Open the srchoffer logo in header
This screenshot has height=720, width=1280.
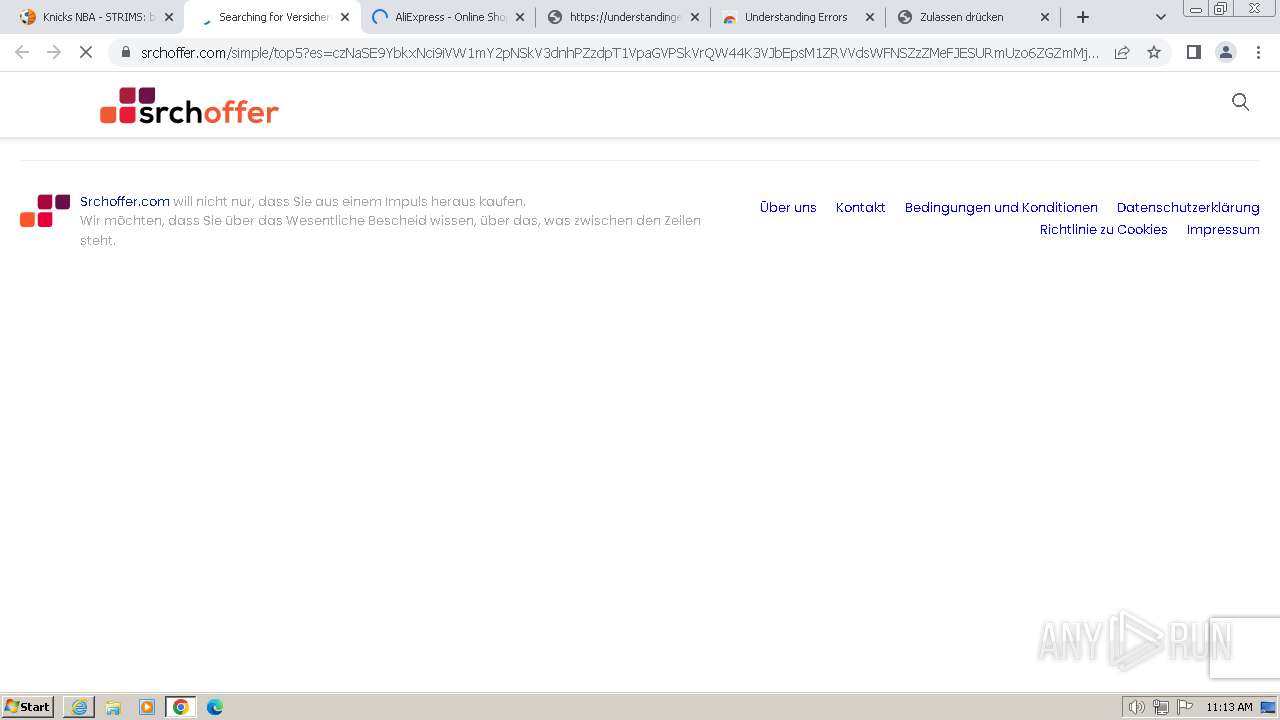189,106
